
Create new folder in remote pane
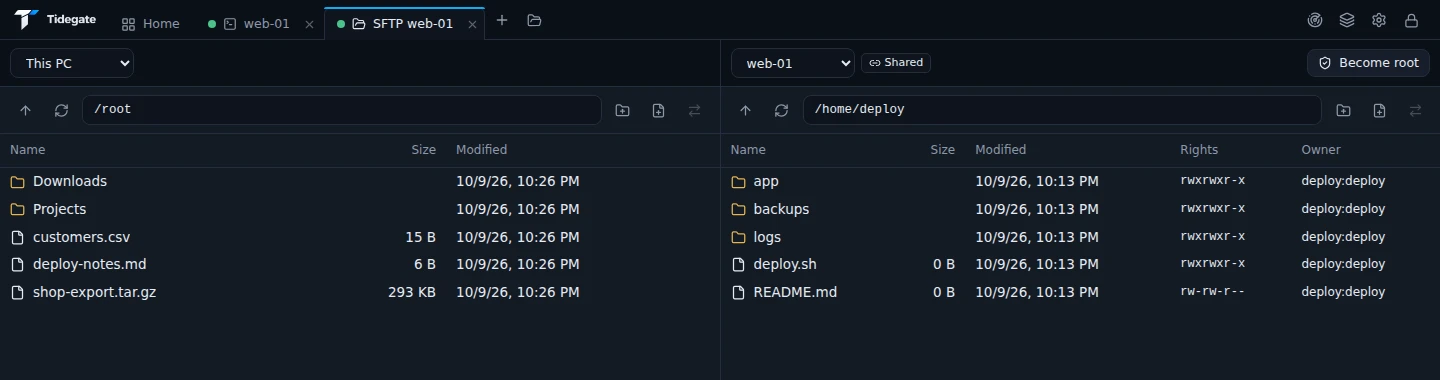click(x=1343, y=110)
